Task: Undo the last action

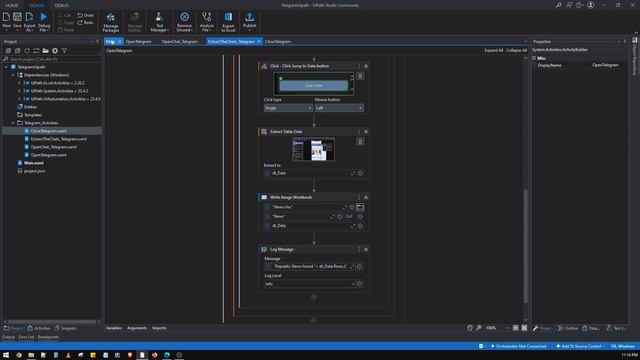Action: click(x=85, y=15)
